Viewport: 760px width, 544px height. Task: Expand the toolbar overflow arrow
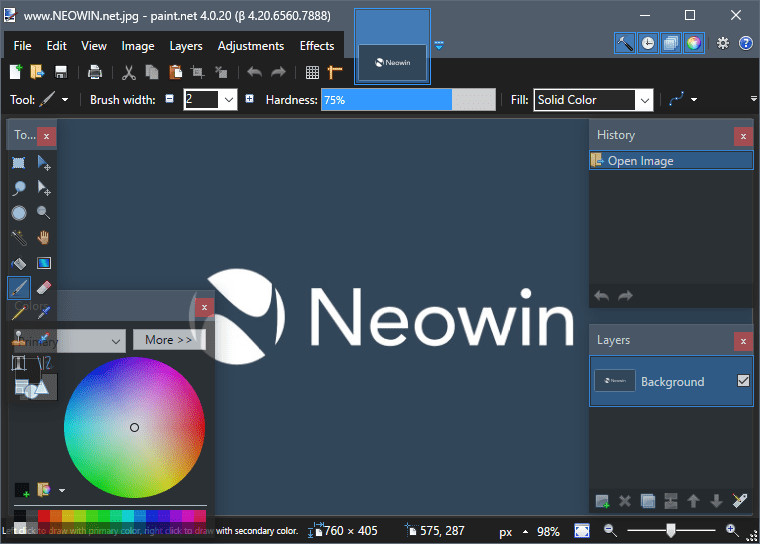point(754,99)
